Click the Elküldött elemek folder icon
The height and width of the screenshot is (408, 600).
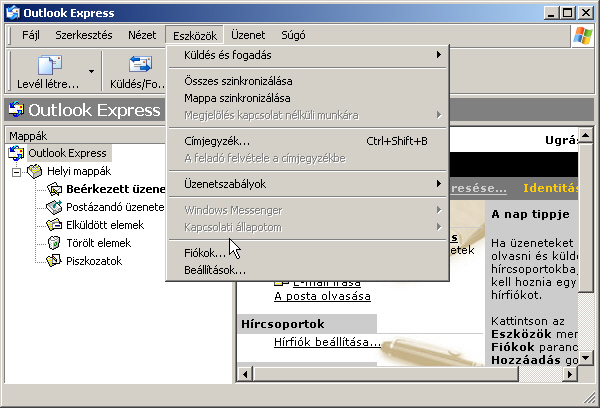pyautogui.click(x=54, y=225)
